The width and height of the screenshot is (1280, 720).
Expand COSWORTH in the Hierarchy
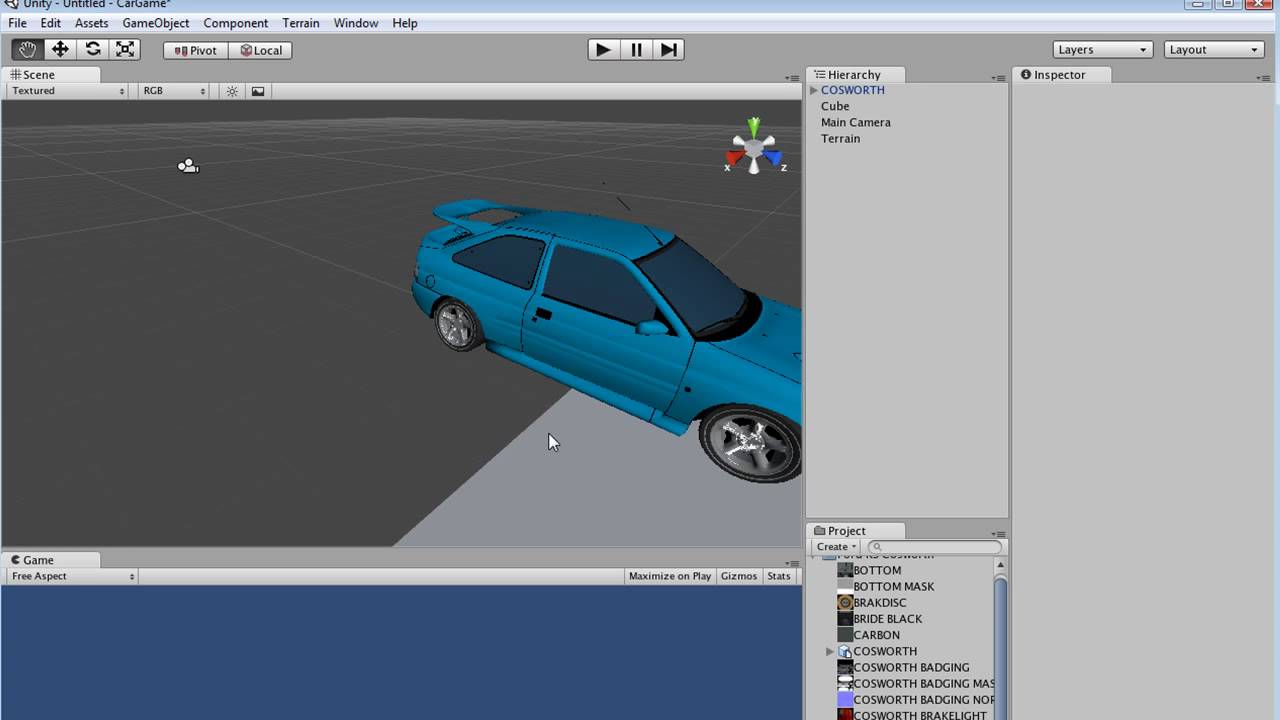(x=814, y=90)
